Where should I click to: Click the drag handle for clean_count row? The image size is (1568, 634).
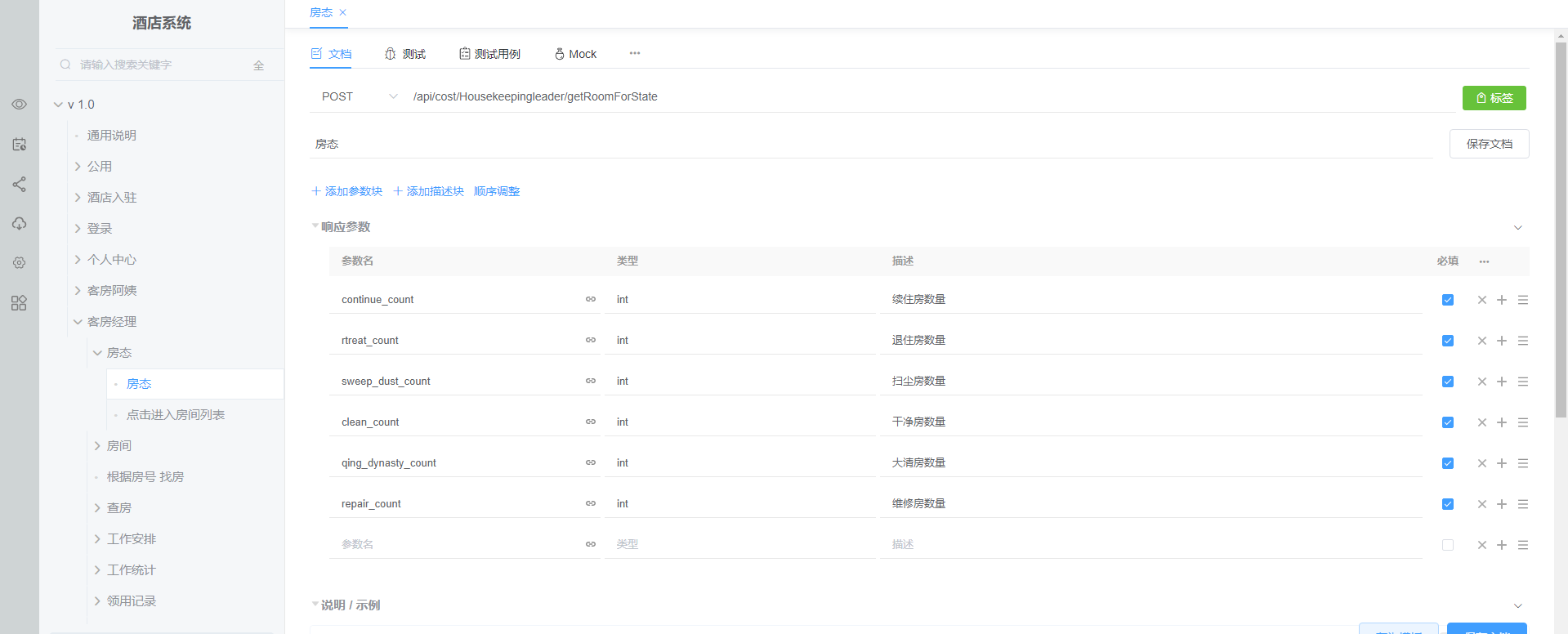coord(1523,422)
